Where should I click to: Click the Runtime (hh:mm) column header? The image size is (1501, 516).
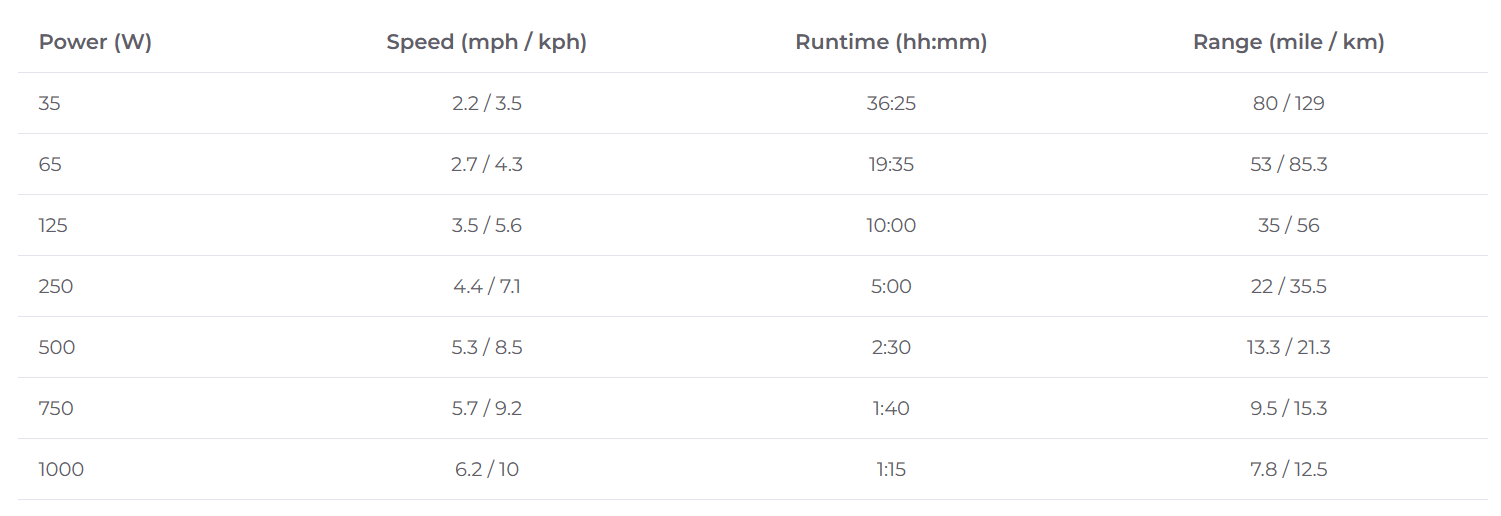[891, 42]
